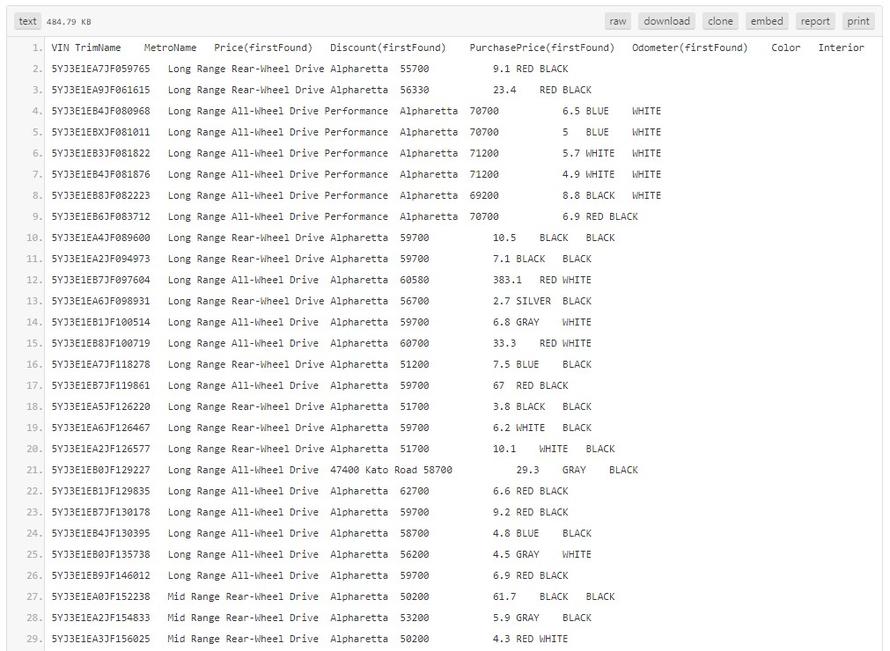Click the raw button

point(618,21)
